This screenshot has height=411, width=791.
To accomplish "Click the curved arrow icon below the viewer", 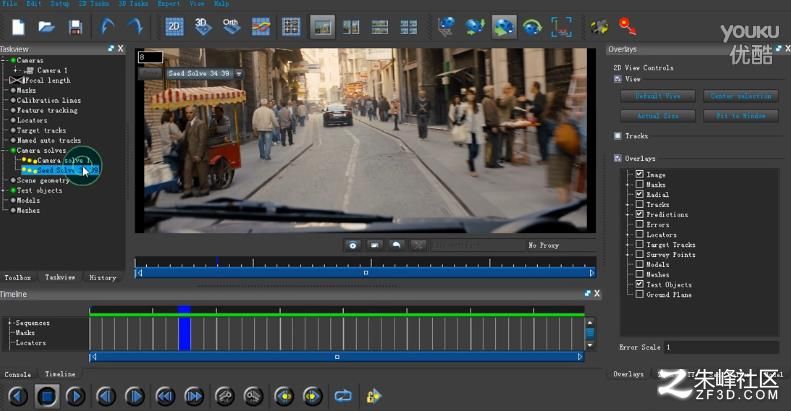I will (396, 245).
